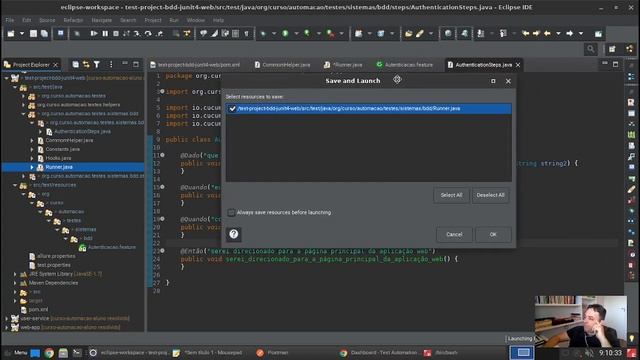
Task: Click the Step Return toolbar icon
Action: coord(160,33)
